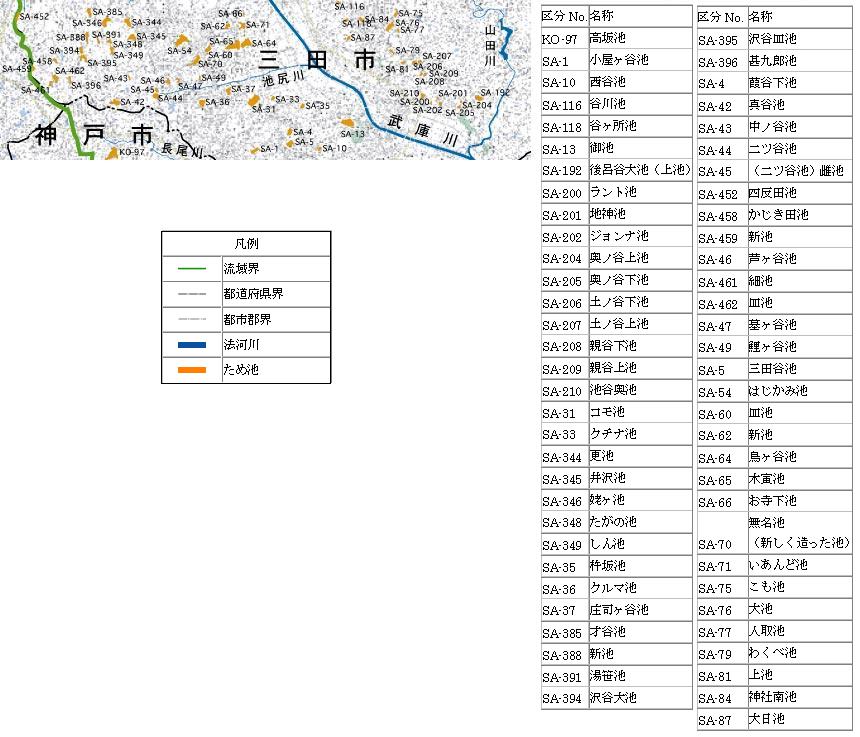Click the SA-13 pond label on map
The width and height of the screenshot is (860, 737).
click(353, 134)
